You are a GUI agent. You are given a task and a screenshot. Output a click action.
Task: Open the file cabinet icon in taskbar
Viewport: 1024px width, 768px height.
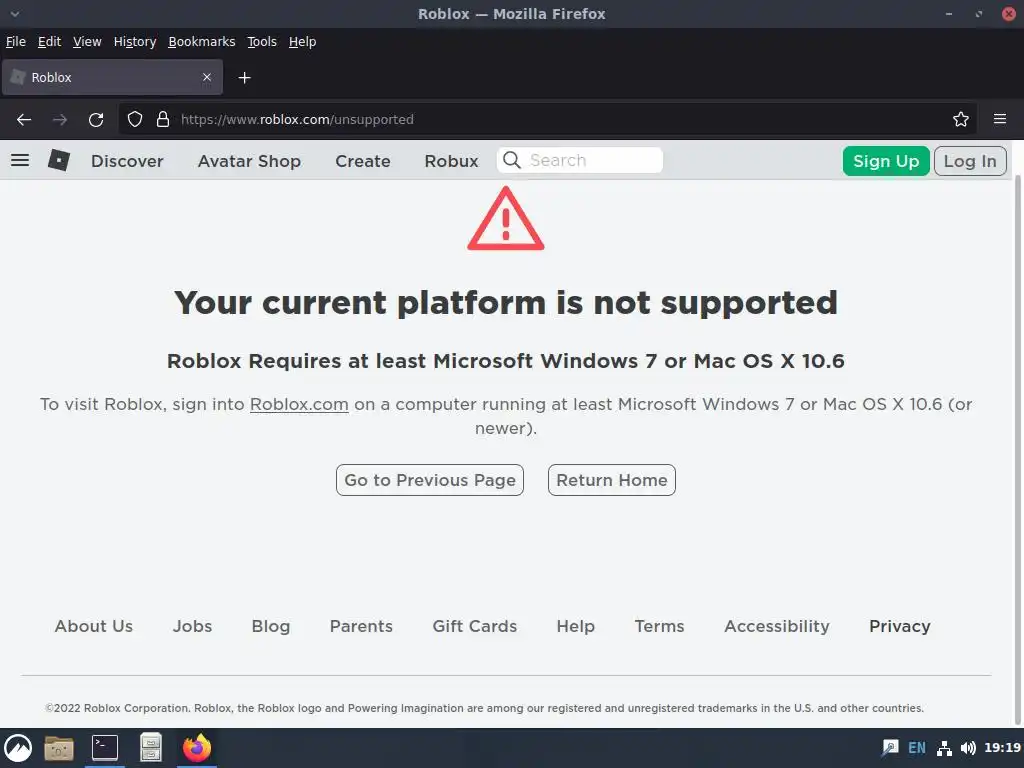click(151, 748)
